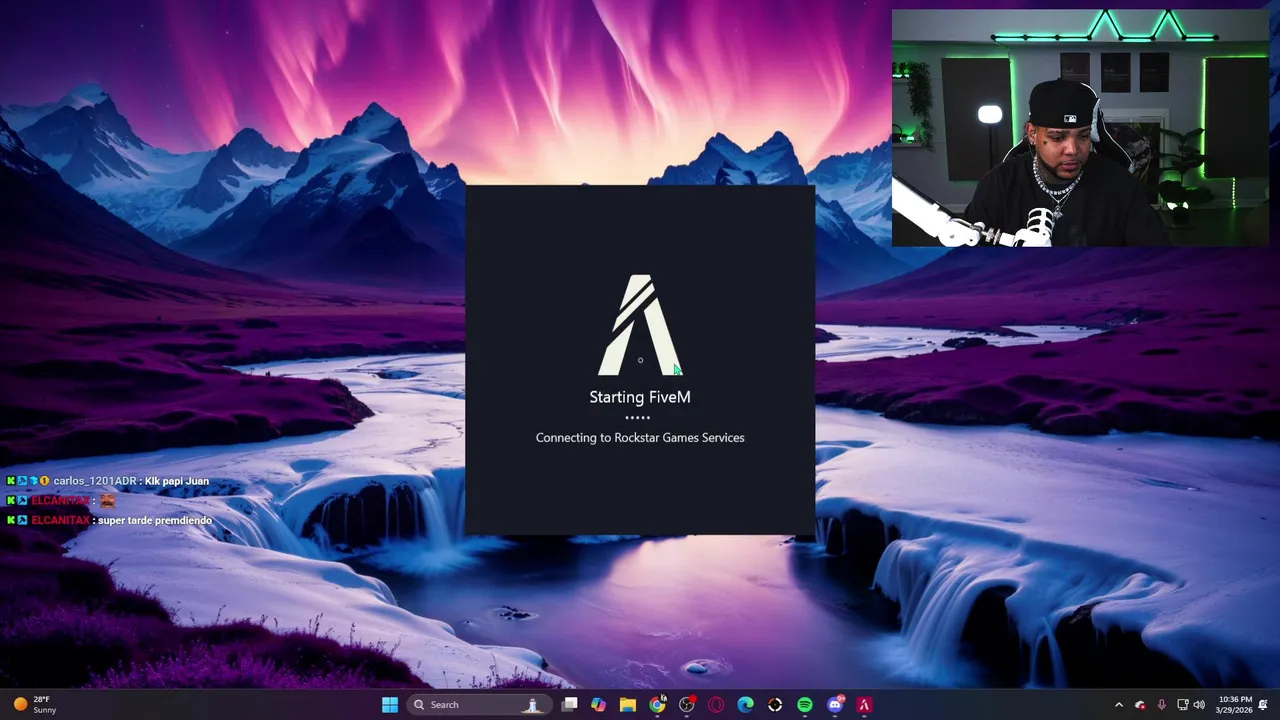This screenshot has width=1280, height=720.
Task: Open the clock showing 10:36 PM
Action: click(x=1235, y=705)
